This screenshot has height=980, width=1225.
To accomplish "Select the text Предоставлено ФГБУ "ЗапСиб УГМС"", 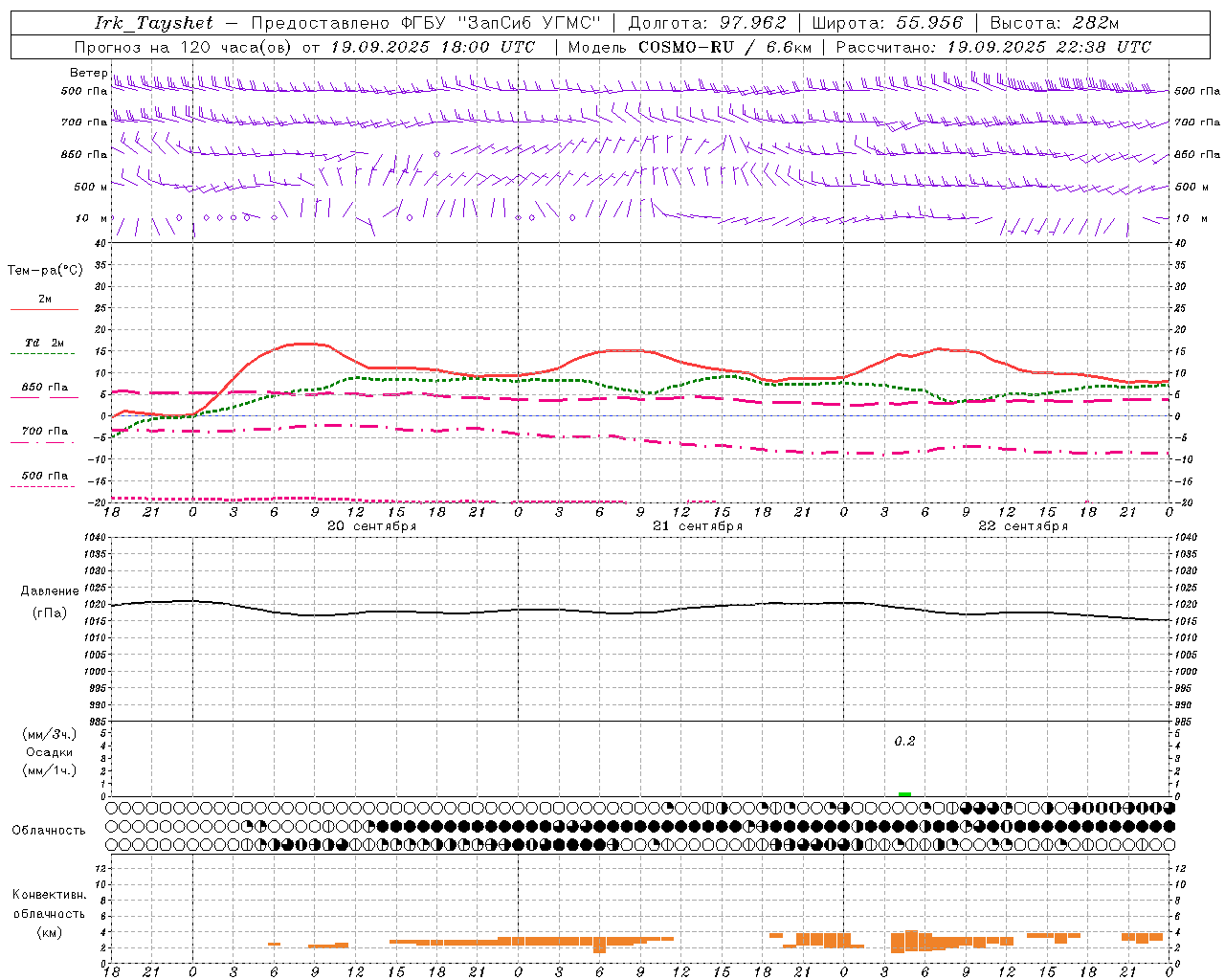I will click(426, 23).
